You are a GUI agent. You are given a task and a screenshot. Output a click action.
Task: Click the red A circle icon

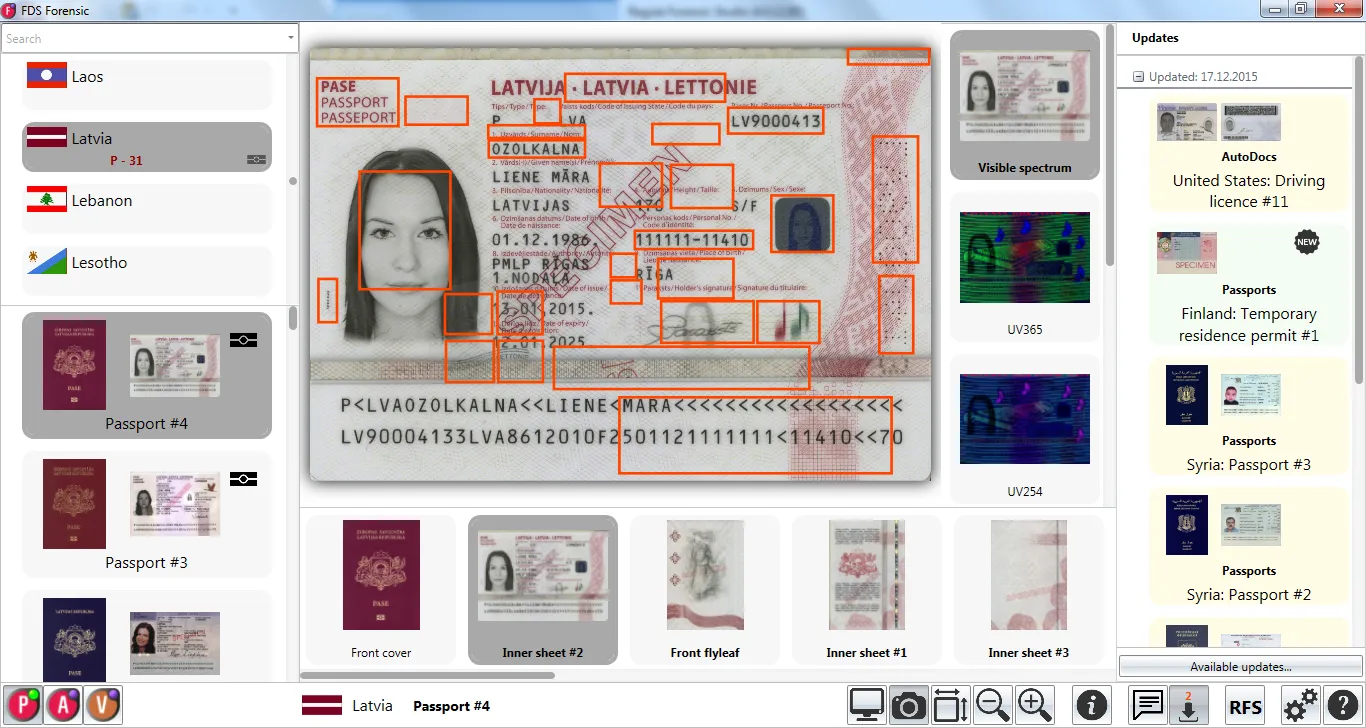tap(63, 706)
